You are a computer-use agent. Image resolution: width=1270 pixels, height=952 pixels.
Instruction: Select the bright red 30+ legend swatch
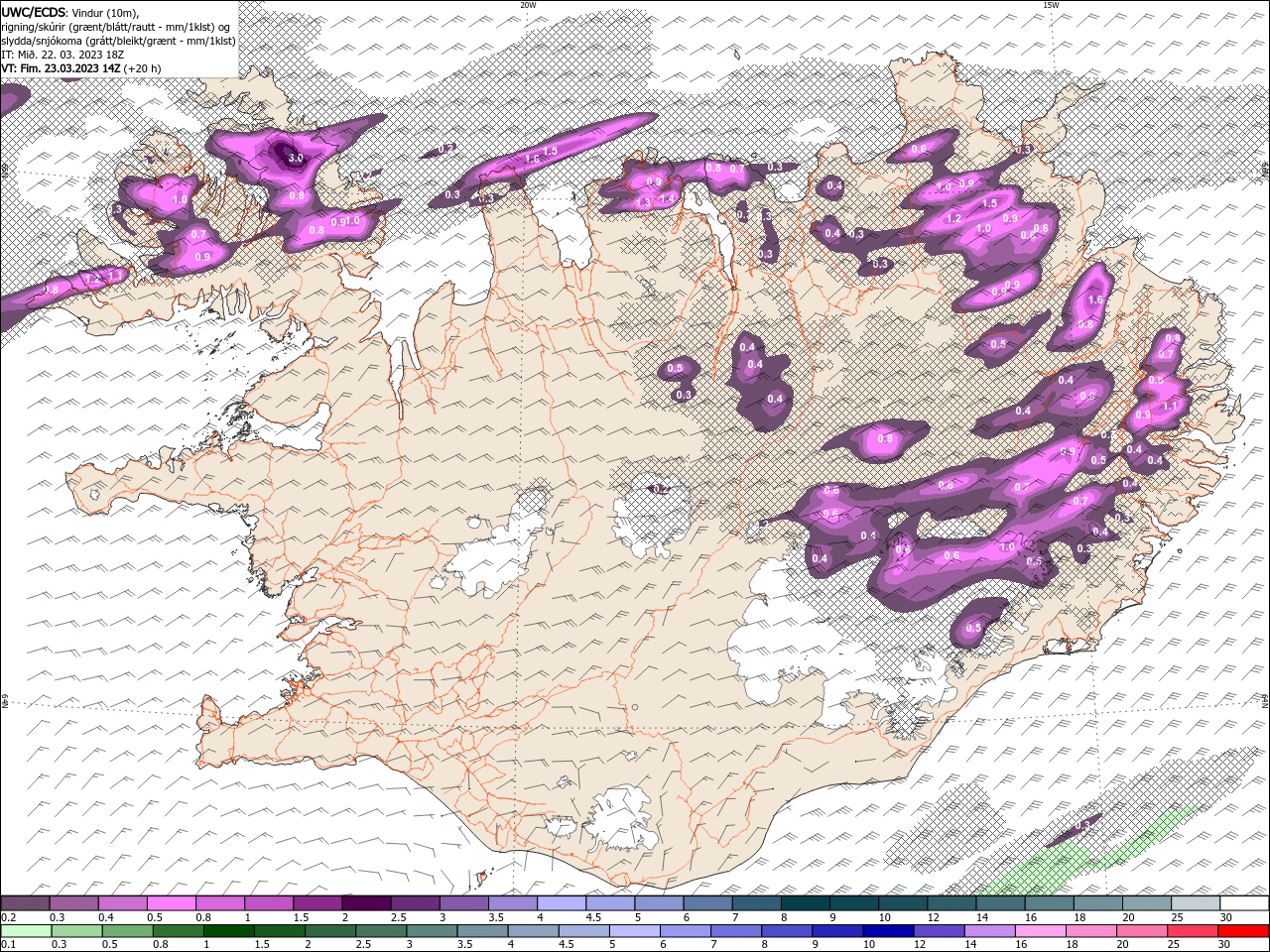[1243, 931]
